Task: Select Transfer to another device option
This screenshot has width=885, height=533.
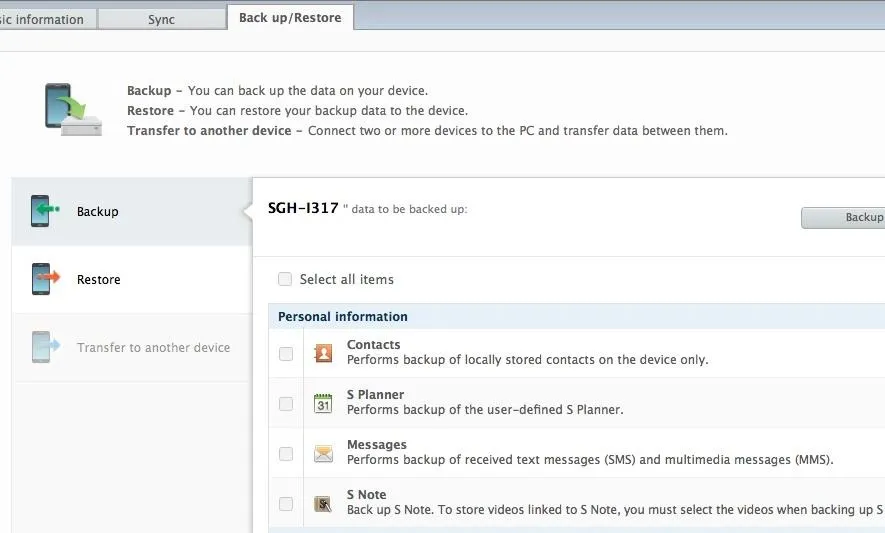Action: coord(132,347)
